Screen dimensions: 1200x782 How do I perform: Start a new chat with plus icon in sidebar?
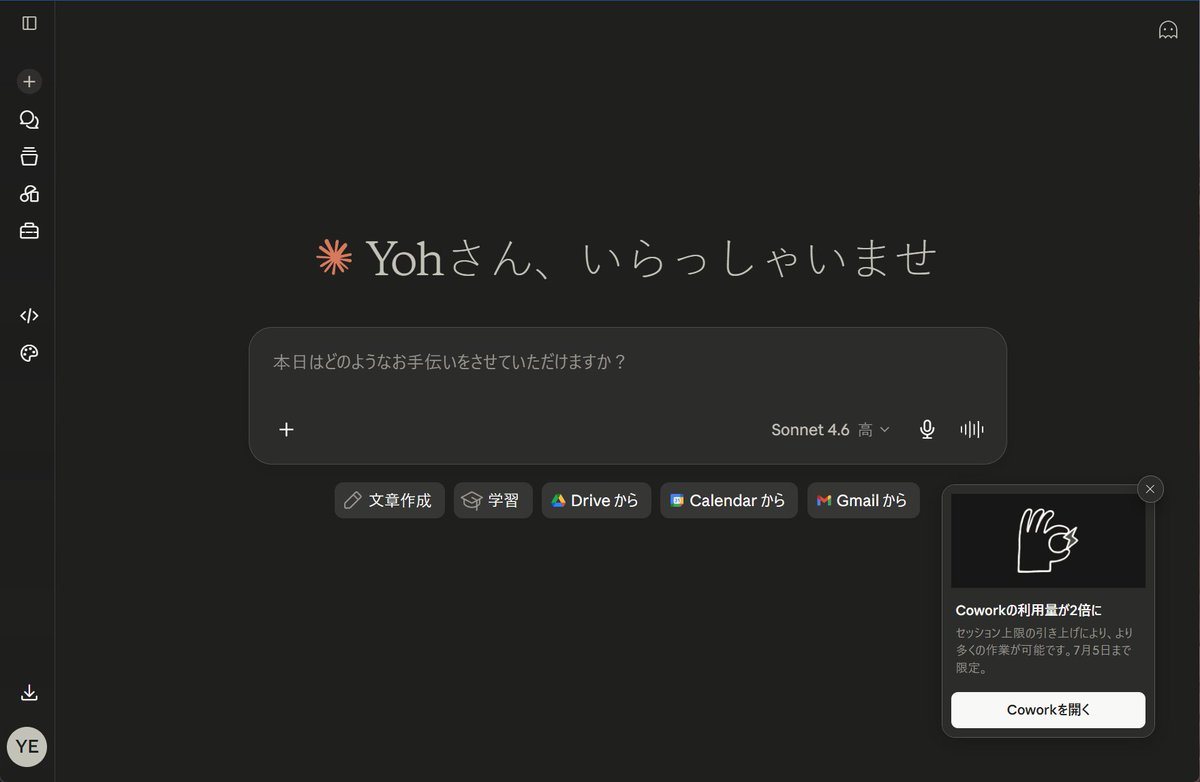29,82
